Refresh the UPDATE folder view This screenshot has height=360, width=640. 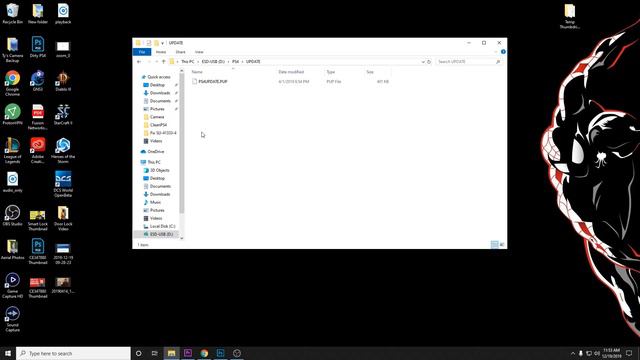[x=429, y=62]
